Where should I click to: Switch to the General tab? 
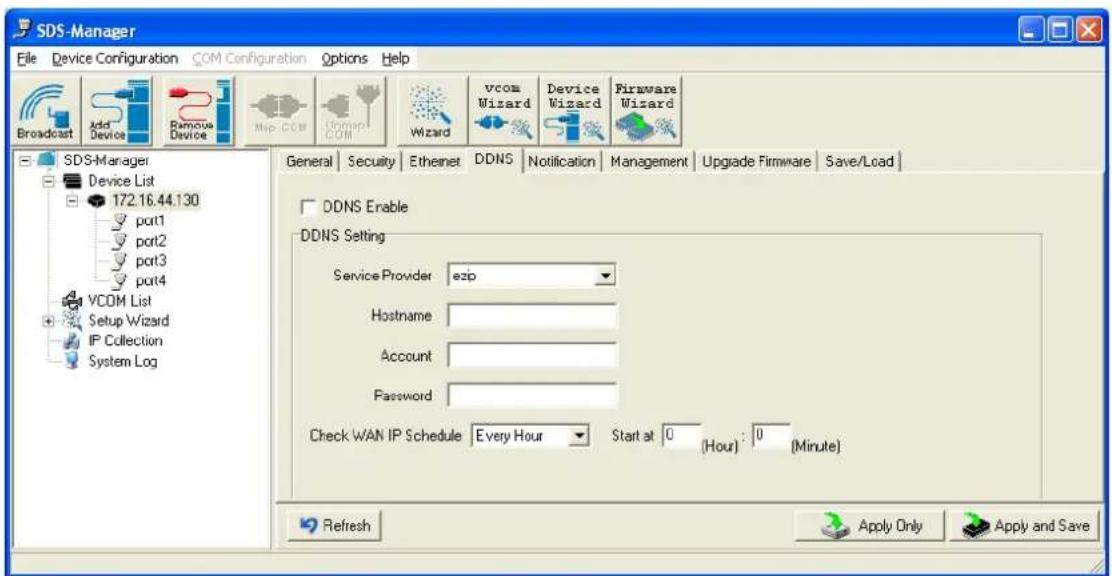(x=309, y=162)
